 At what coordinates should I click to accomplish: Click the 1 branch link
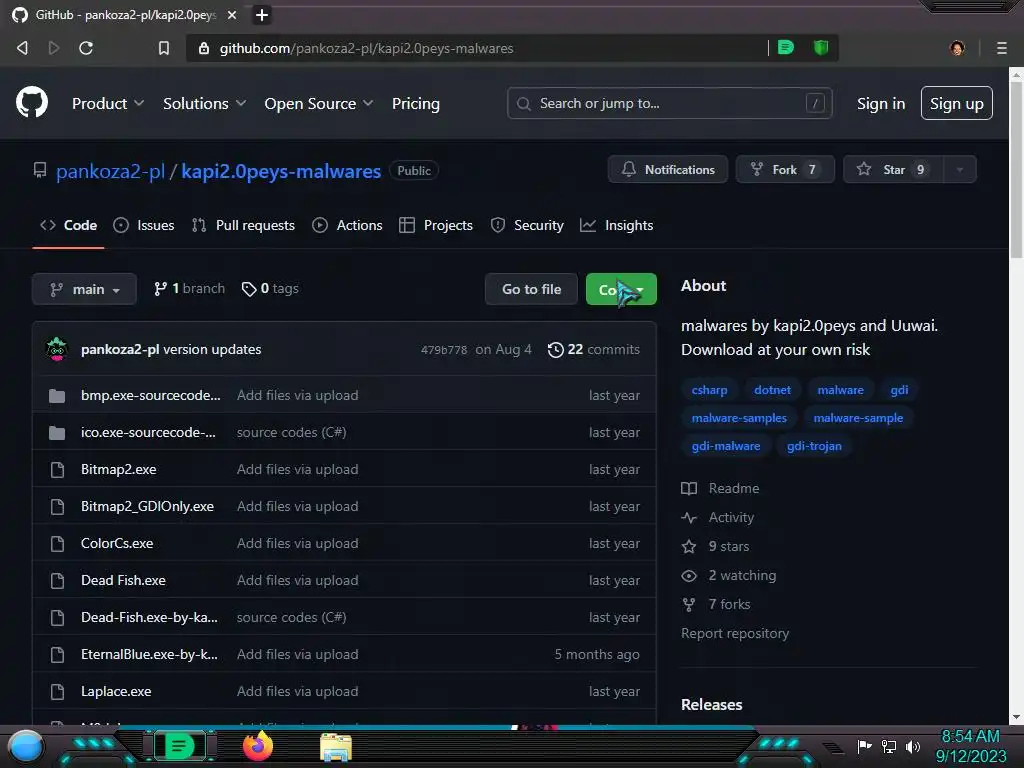tap(189, 289)
